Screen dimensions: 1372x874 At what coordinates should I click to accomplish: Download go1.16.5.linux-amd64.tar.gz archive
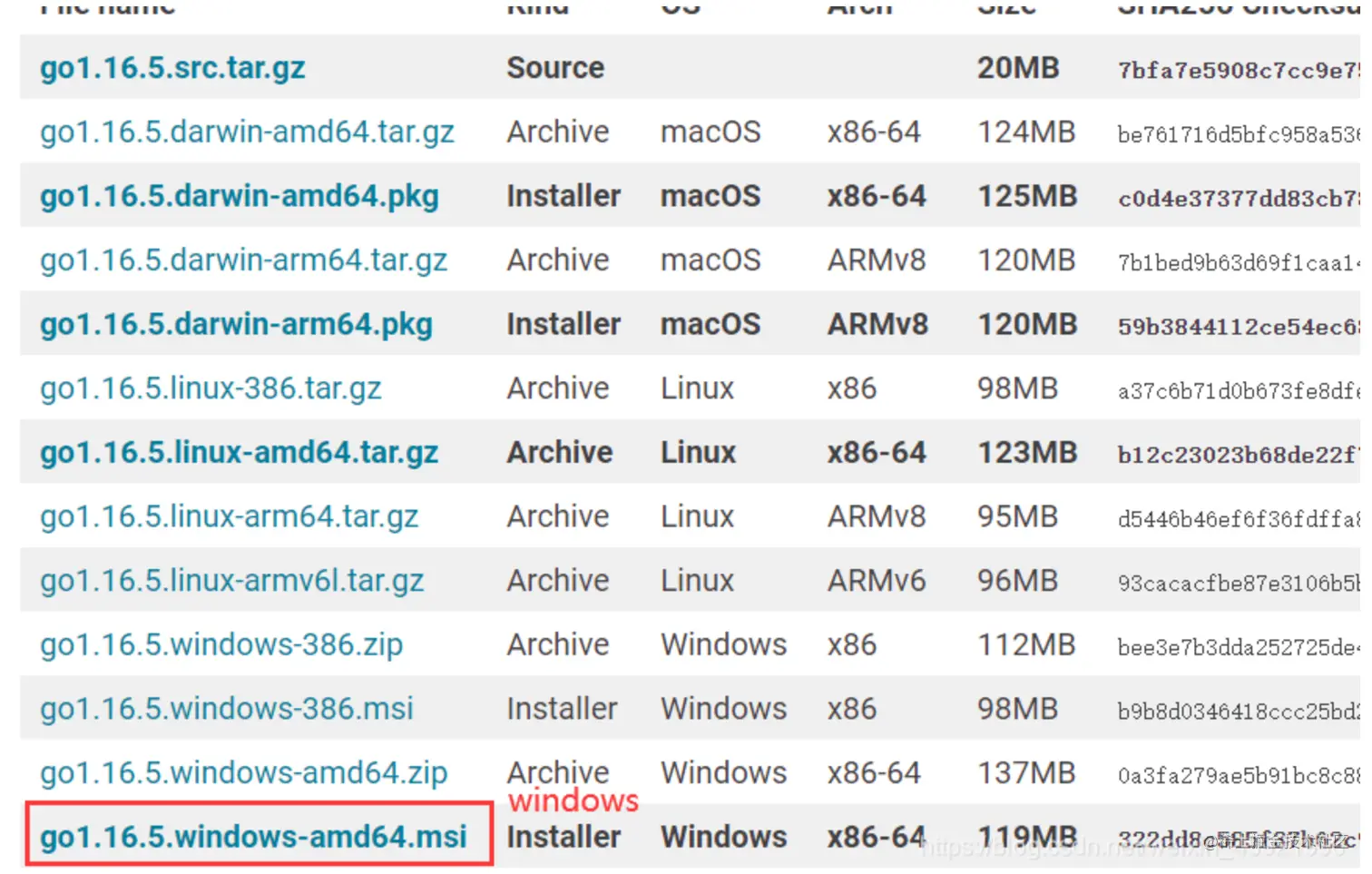tap(239, 453)
